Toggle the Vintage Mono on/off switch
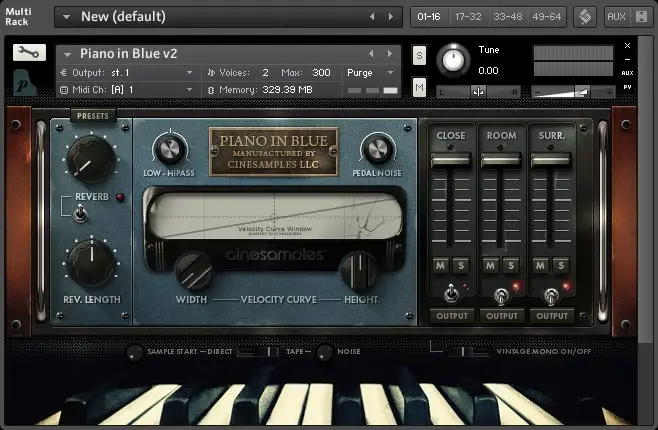 (x=469, y=351)
